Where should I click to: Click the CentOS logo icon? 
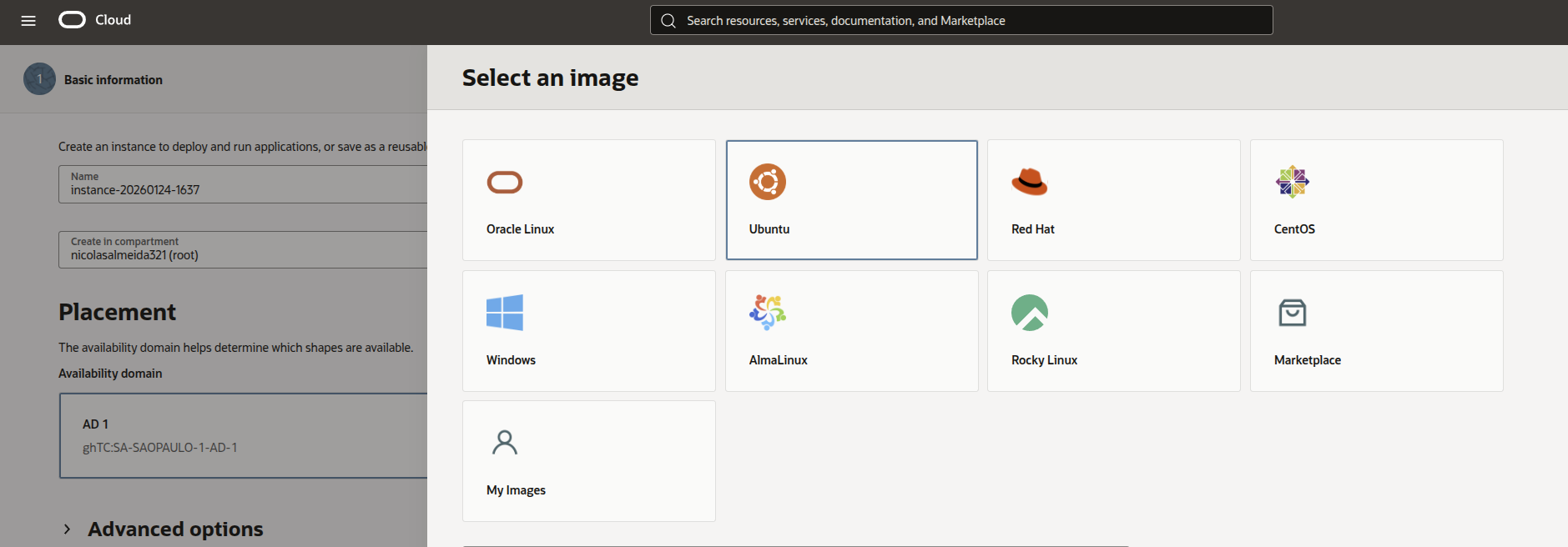(1293, 182)
